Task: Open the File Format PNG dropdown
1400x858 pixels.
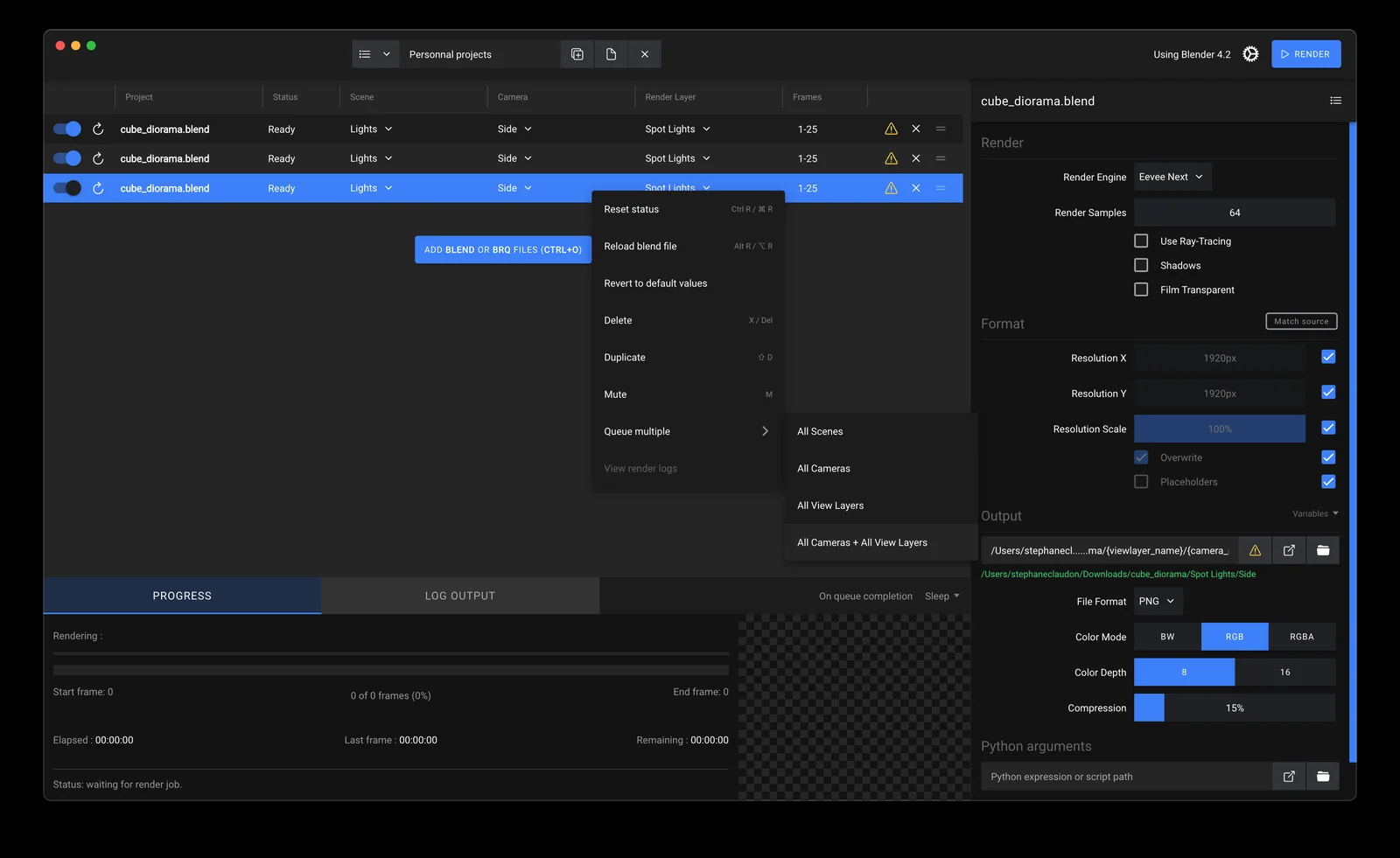Action: [1157, 601]
